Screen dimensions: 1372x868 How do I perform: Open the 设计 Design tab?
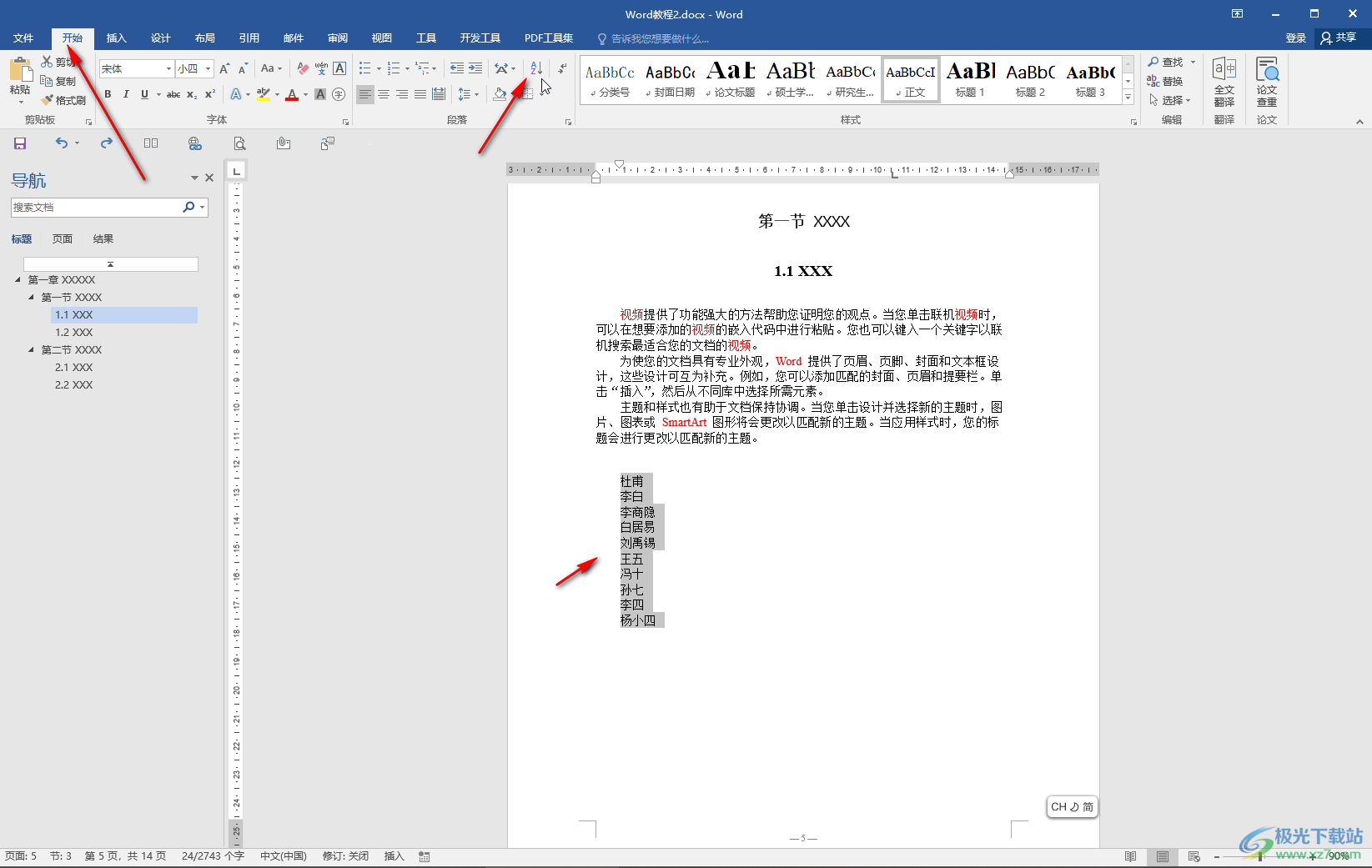pos(160,38)
